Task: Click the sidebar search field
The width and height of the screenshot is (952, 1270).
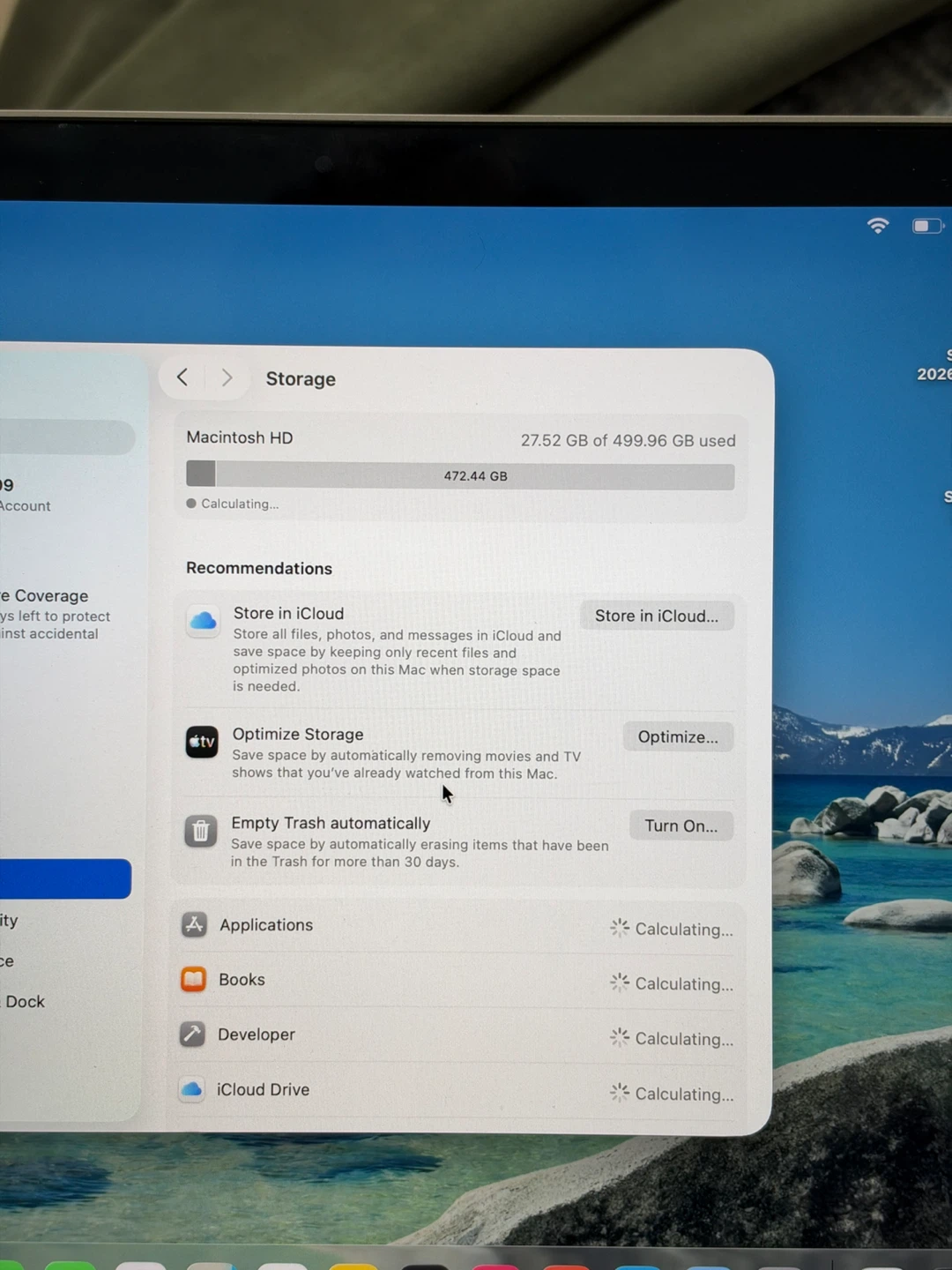Action: pyautogui.click(x=67, y=437)
